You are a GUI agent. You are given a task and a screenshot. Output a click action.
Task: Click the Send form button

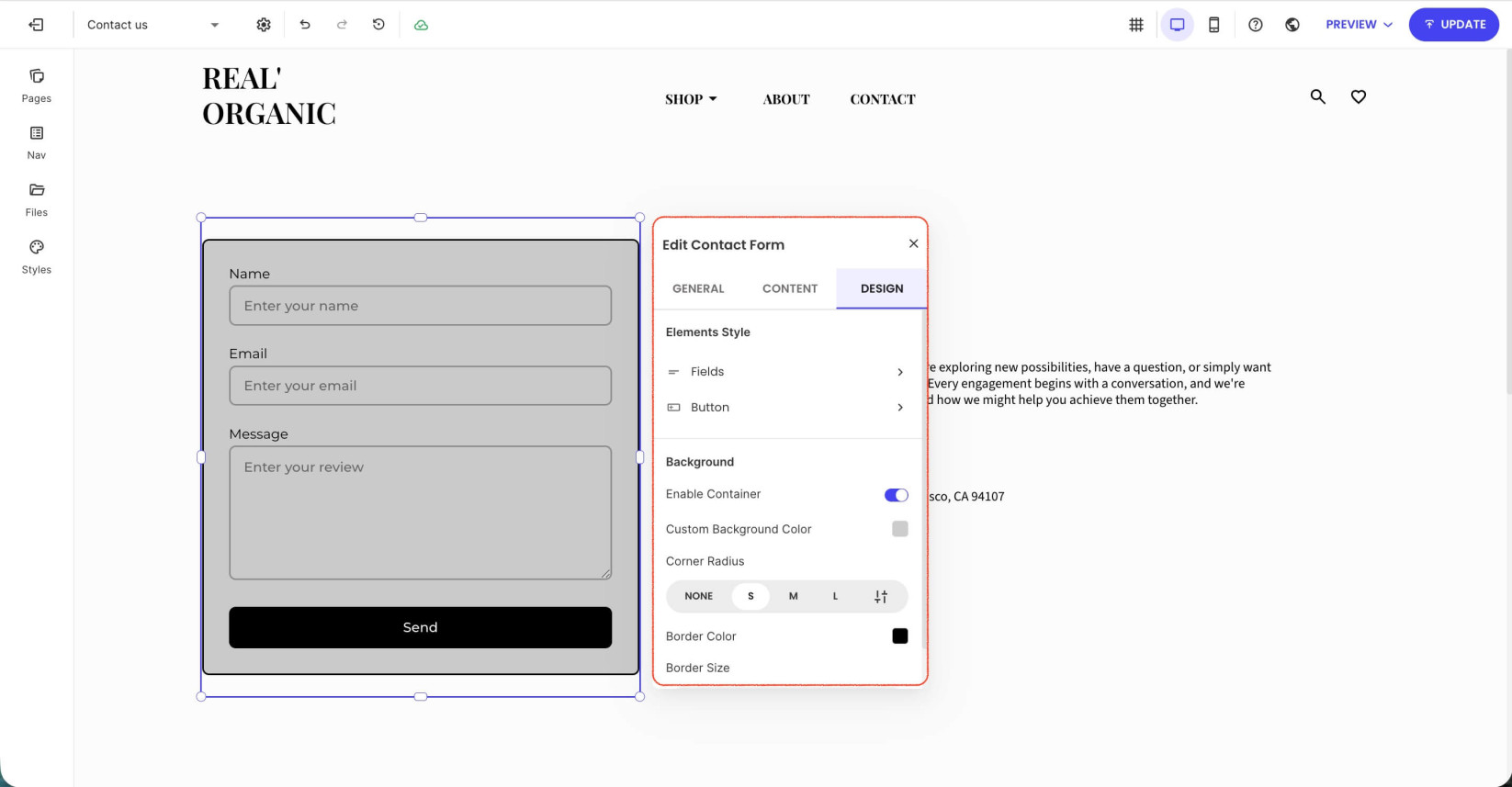click(420, 627)
